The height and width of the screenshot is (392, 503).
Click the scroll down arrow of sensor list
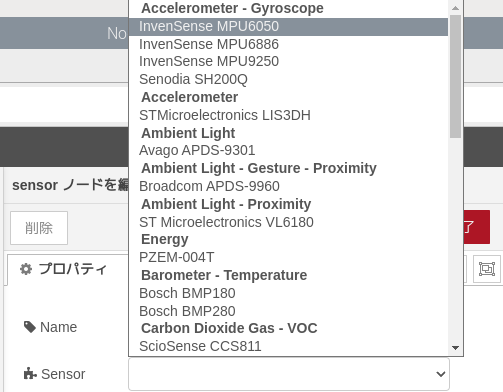pos(455,348)
